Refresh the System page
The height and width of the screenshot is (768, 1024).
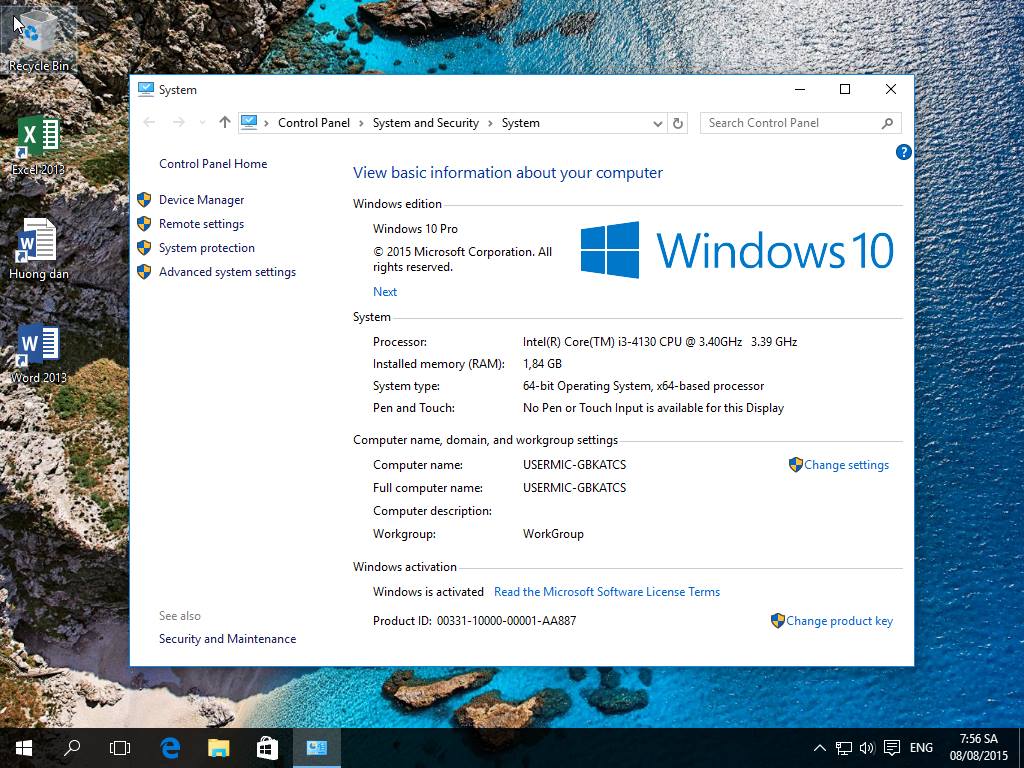click(x=677, y=123)
